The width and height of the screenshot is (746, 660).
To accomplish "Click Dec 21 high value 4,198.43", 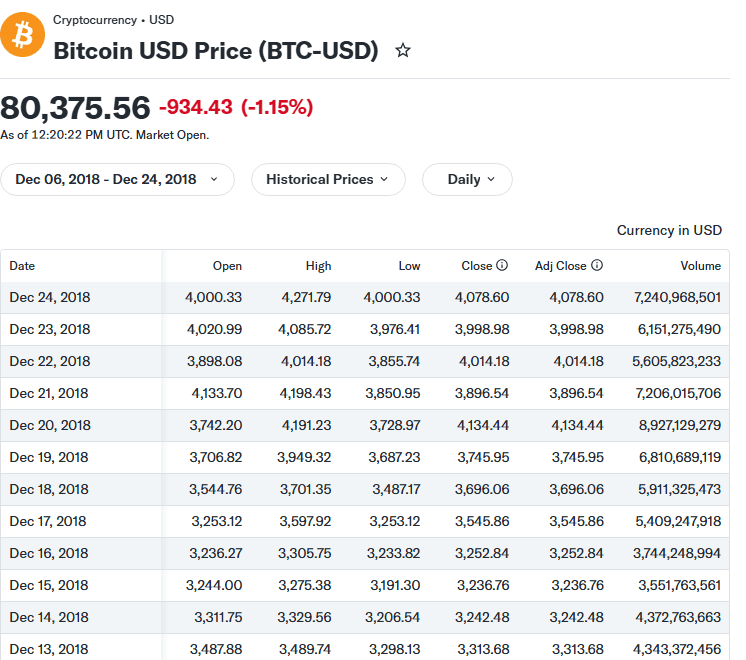I will coord(305,393).
